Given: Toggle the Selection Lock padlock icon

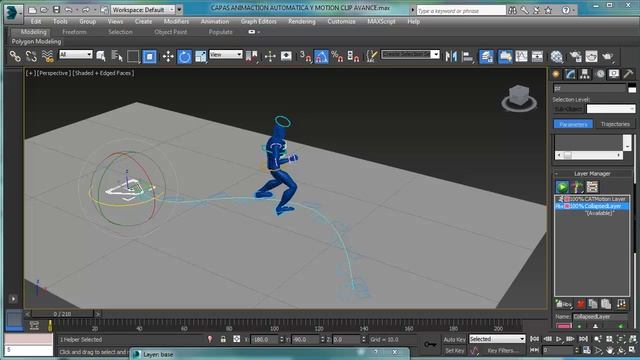Looking at the screenshot, I should pyautogui.click(x=223, y=339).
